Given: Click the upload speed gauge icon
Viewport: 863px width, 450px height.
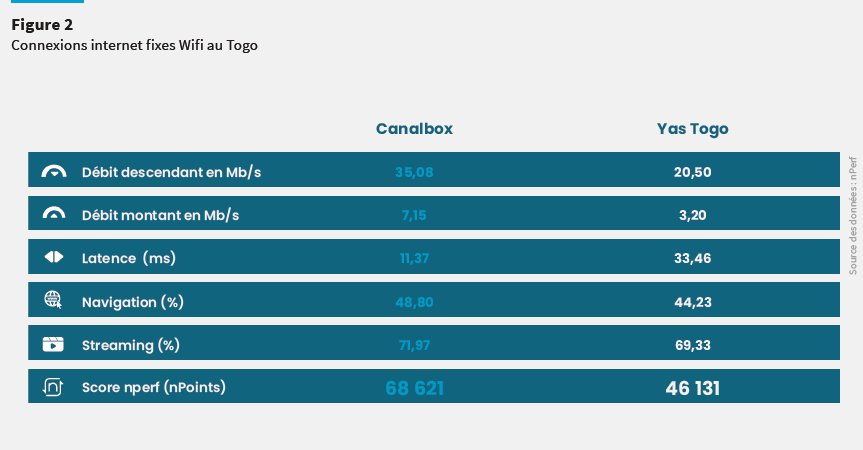Looking at the screenshot, I should click(x=54, y=213).
